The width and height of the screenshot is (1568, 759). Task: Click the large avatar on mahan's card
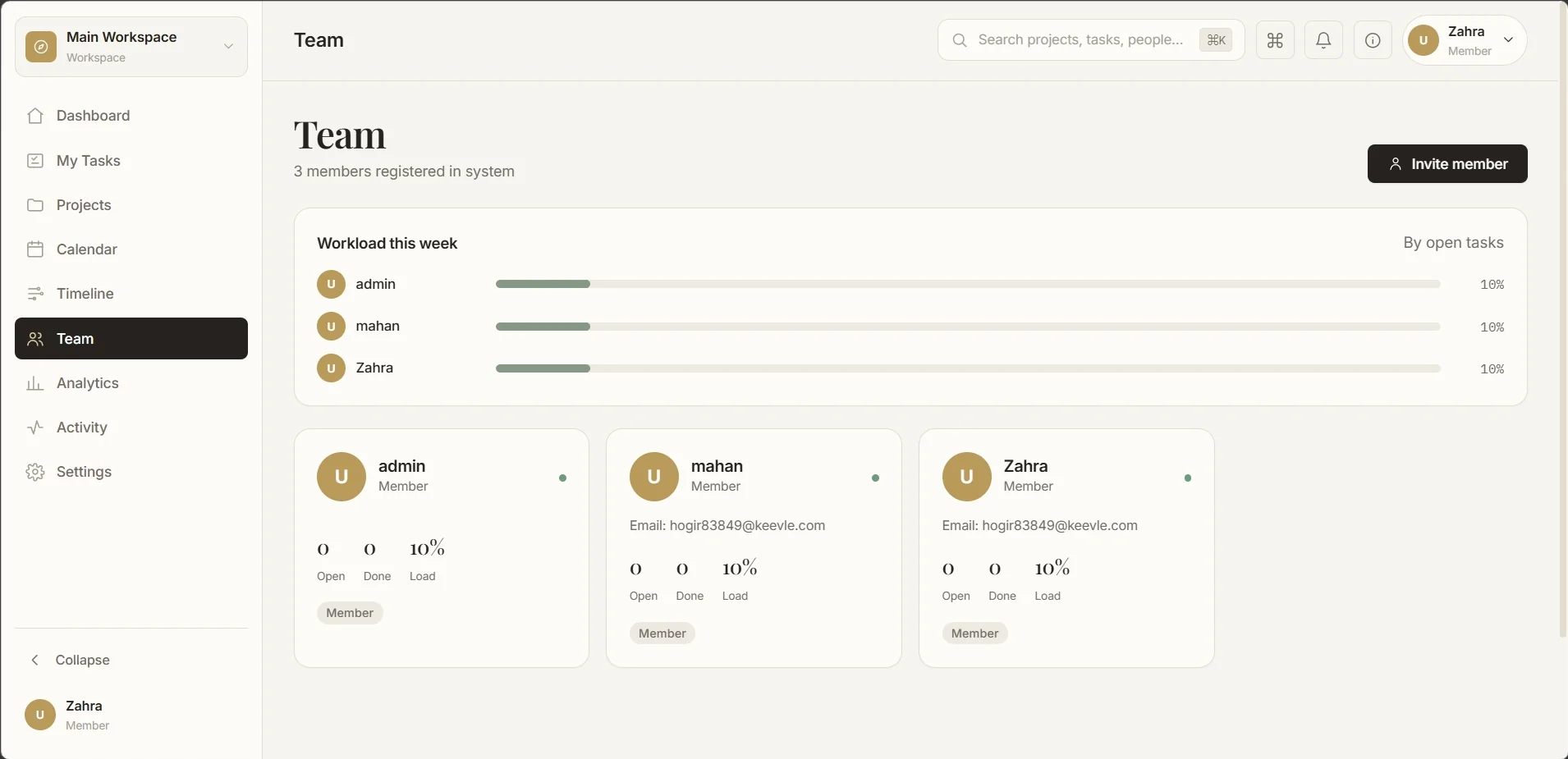coord(654,477)
